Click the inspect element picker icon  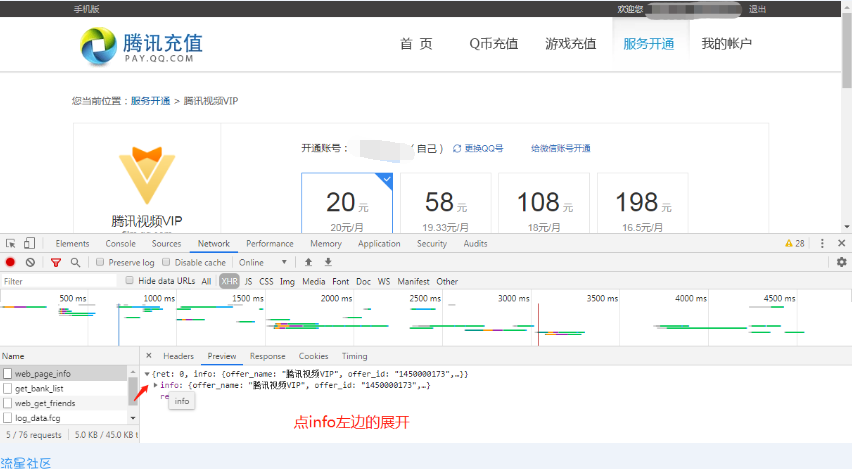(x=10, y=243)
